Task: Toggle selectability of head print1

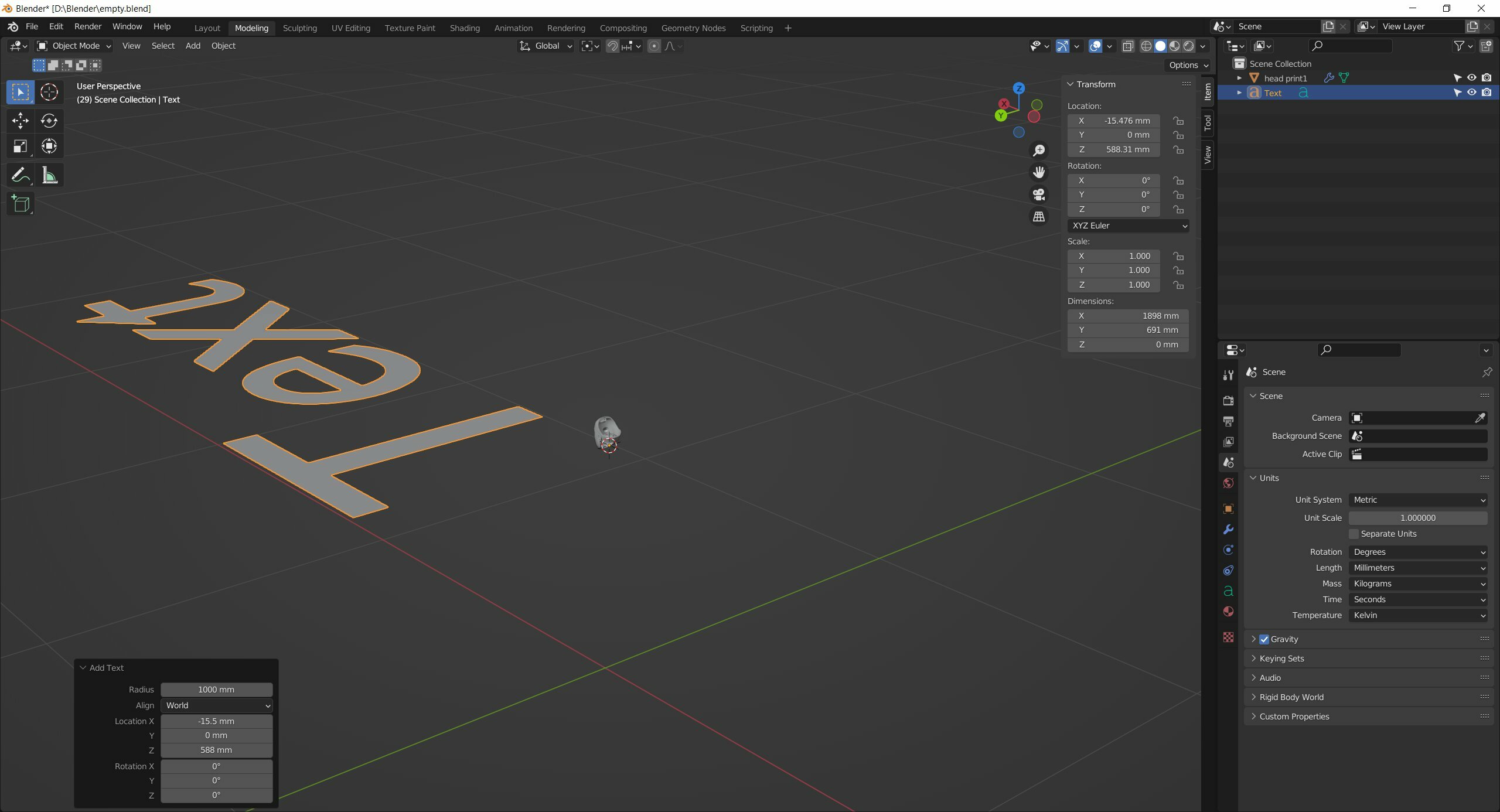Action: point(1457,78)
